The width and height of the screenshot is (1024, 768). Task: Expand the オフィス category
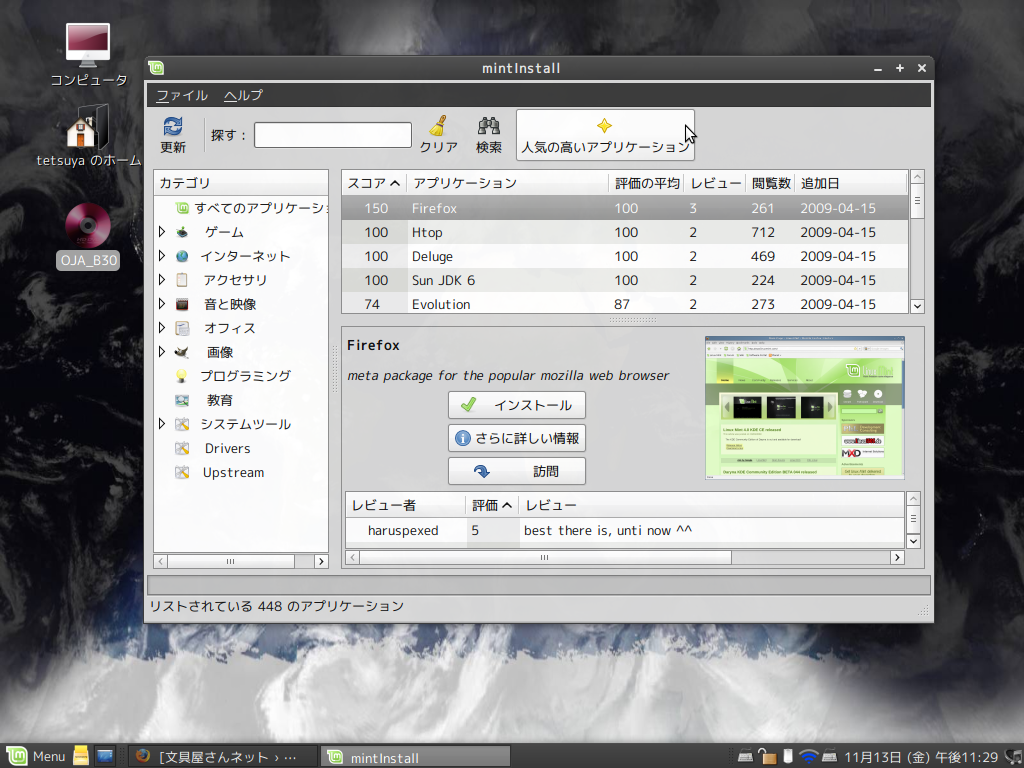[x=162, y=328]
